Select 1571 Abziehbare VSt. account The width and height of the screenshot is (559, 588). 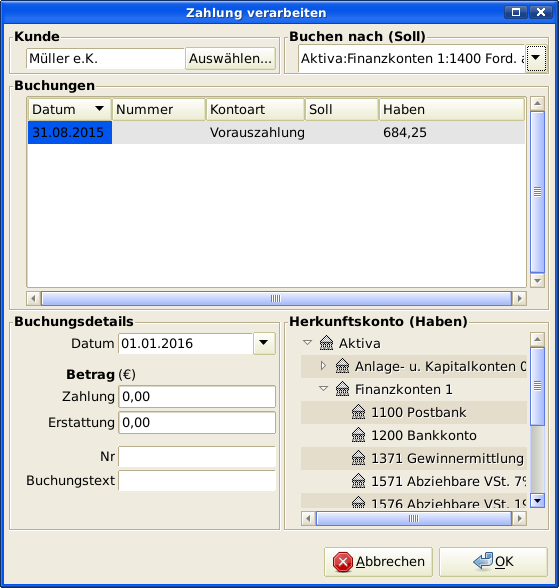click(x=414, y=481)
